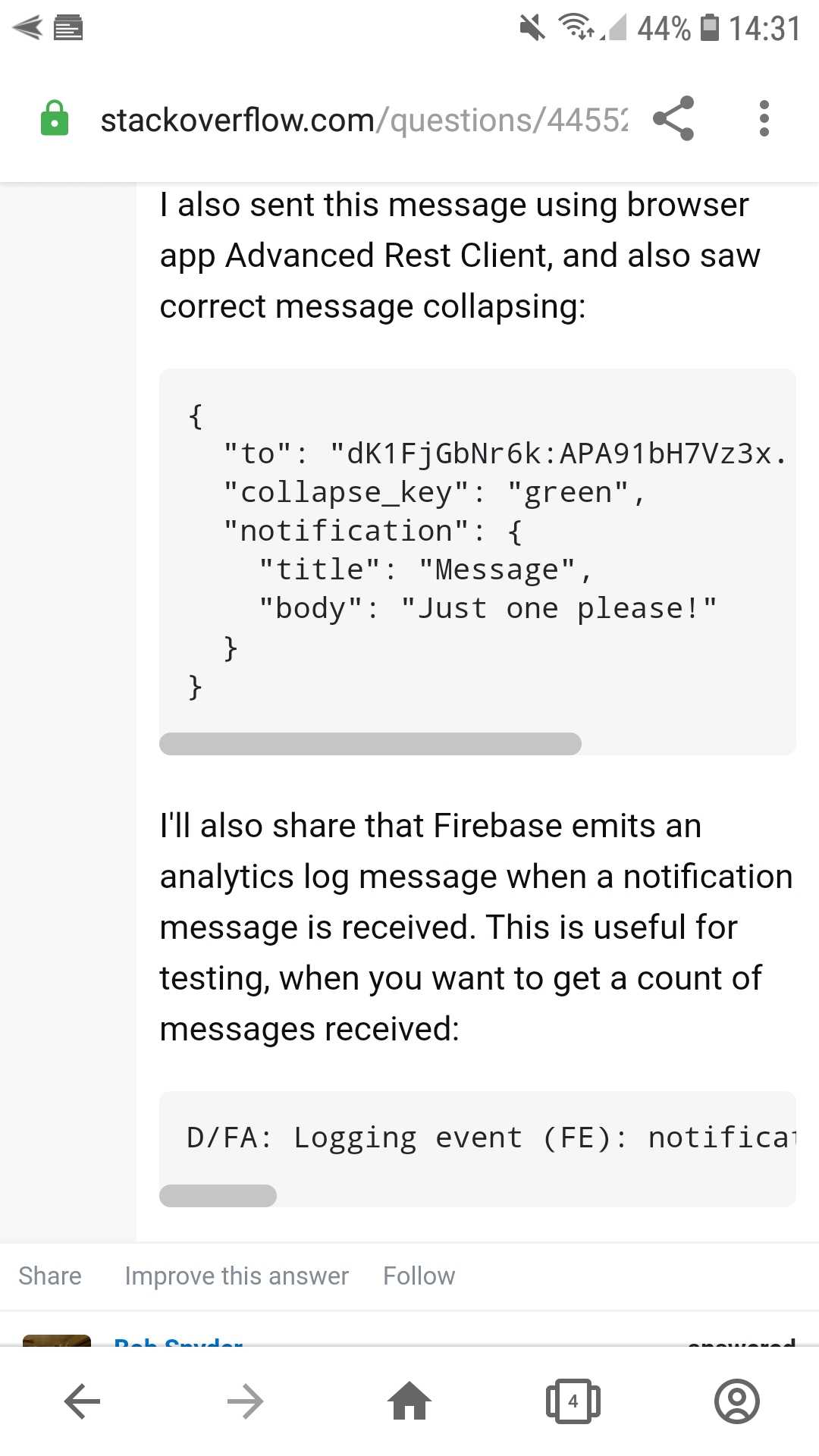Click the Follow link under the answer

pyautogui.click(x=419, y=1276)
